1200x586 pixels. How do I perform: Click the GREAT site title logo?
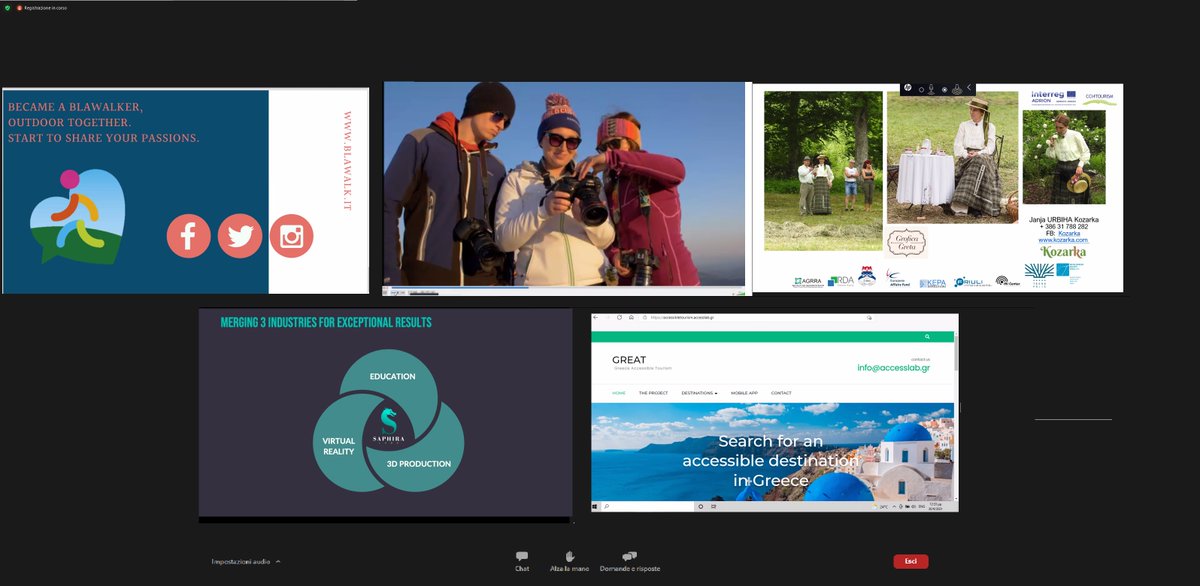pyautogui.click(x=629, y=360)
